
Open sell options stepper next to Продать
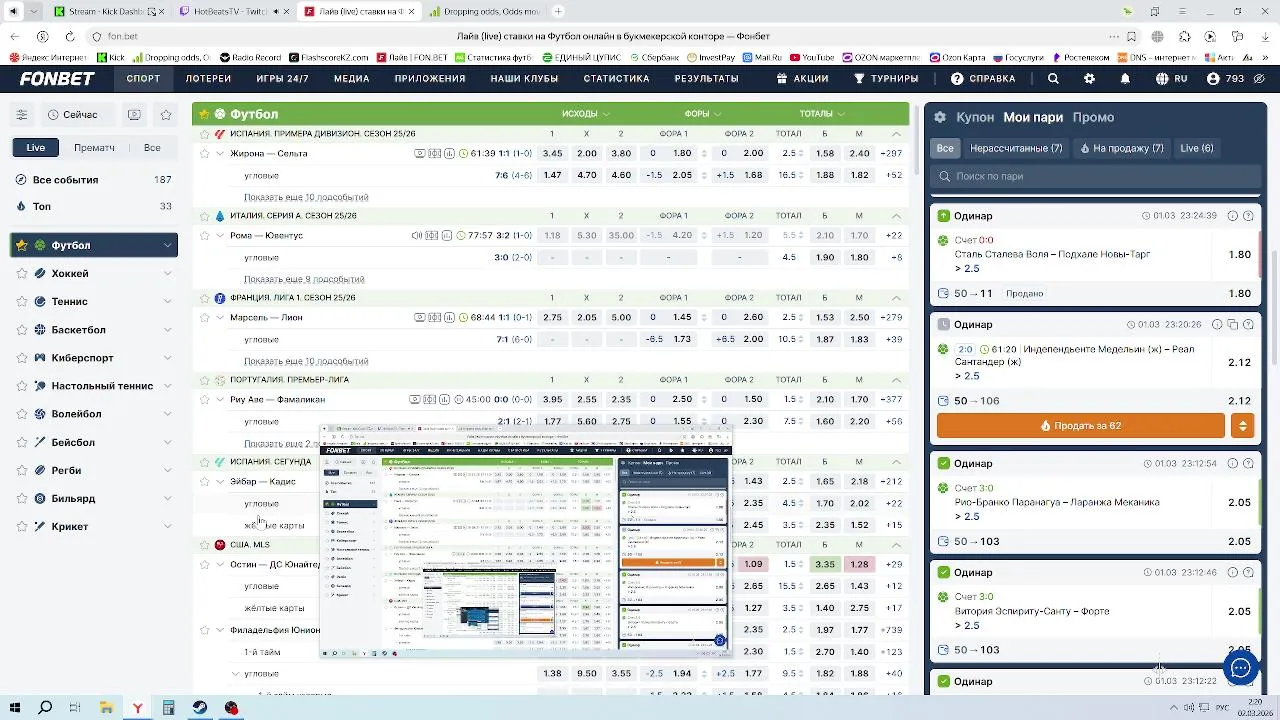click(x=1242, y=426)
